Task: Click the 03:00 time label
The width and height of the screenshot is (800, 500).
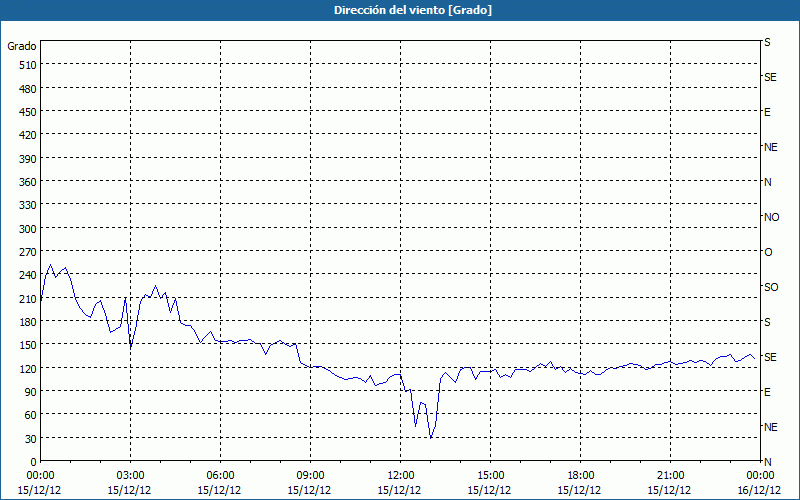Action: [x=130, y=476]
